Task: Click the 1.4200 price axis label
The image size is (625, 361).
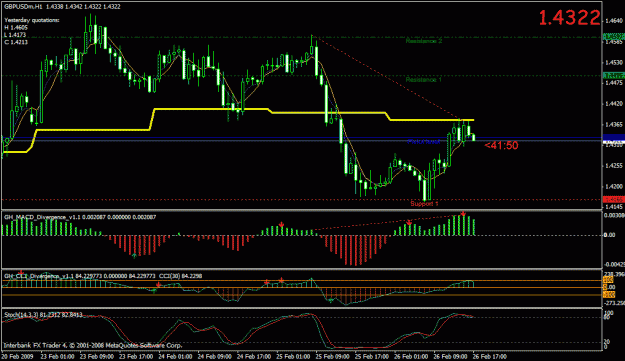Action: pyautogui.click(x=614, y=186)
